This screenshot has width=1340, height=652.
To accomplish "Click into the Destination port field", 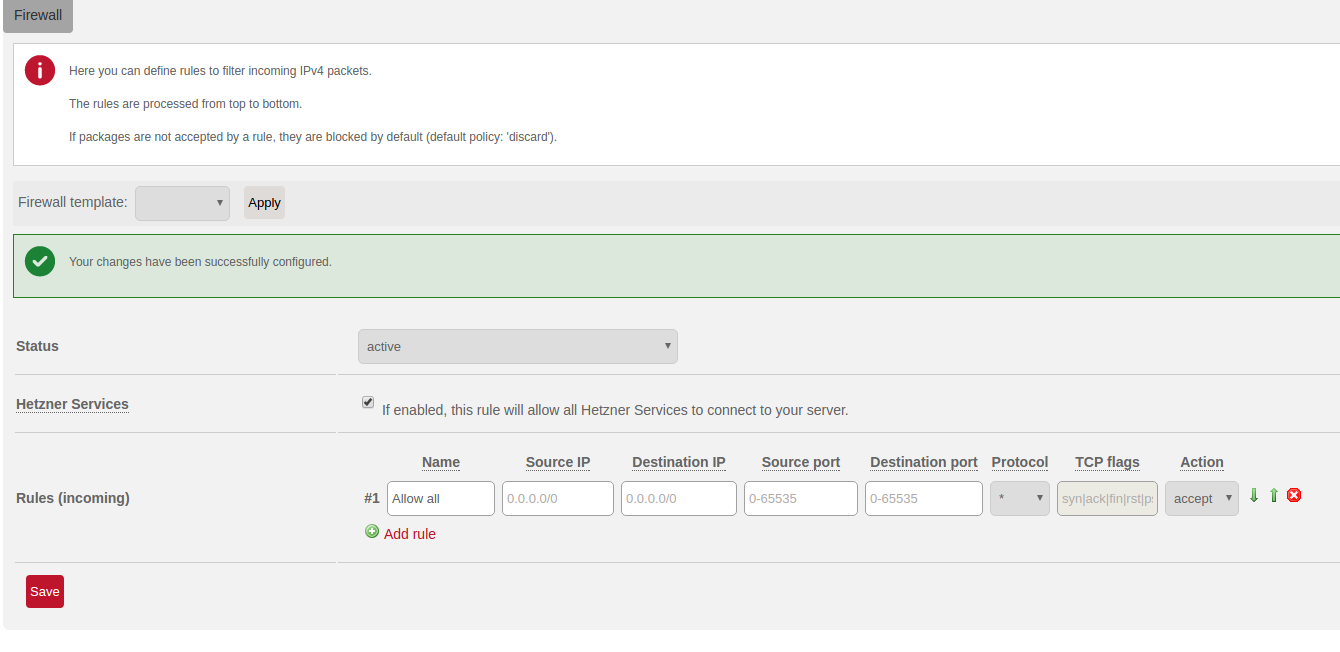I will (x=923, y=499).
